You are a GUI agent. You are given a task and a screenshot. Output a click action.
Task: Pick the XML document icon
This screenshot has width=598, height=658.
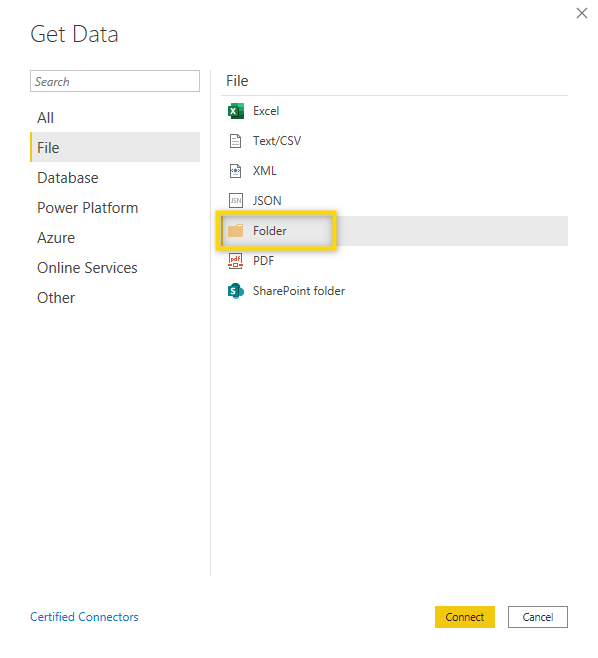pyautogui.click(x=235, y=171)
